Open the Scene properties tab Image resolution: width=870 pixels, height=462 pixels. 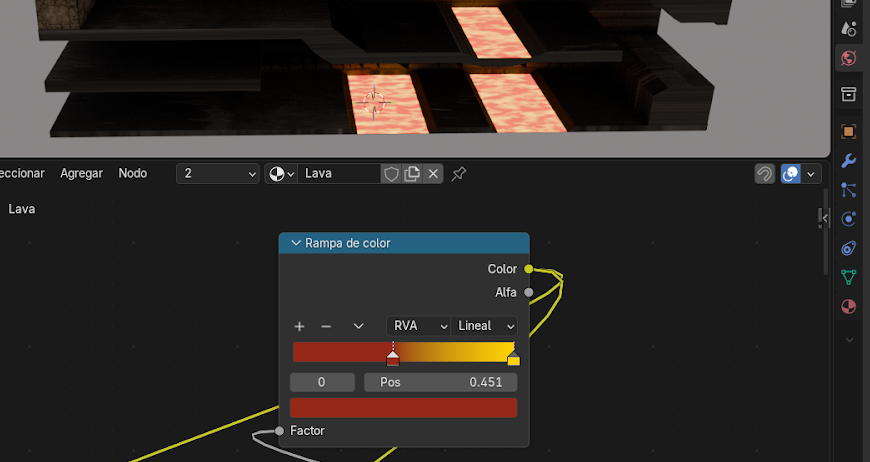point(848,28)
